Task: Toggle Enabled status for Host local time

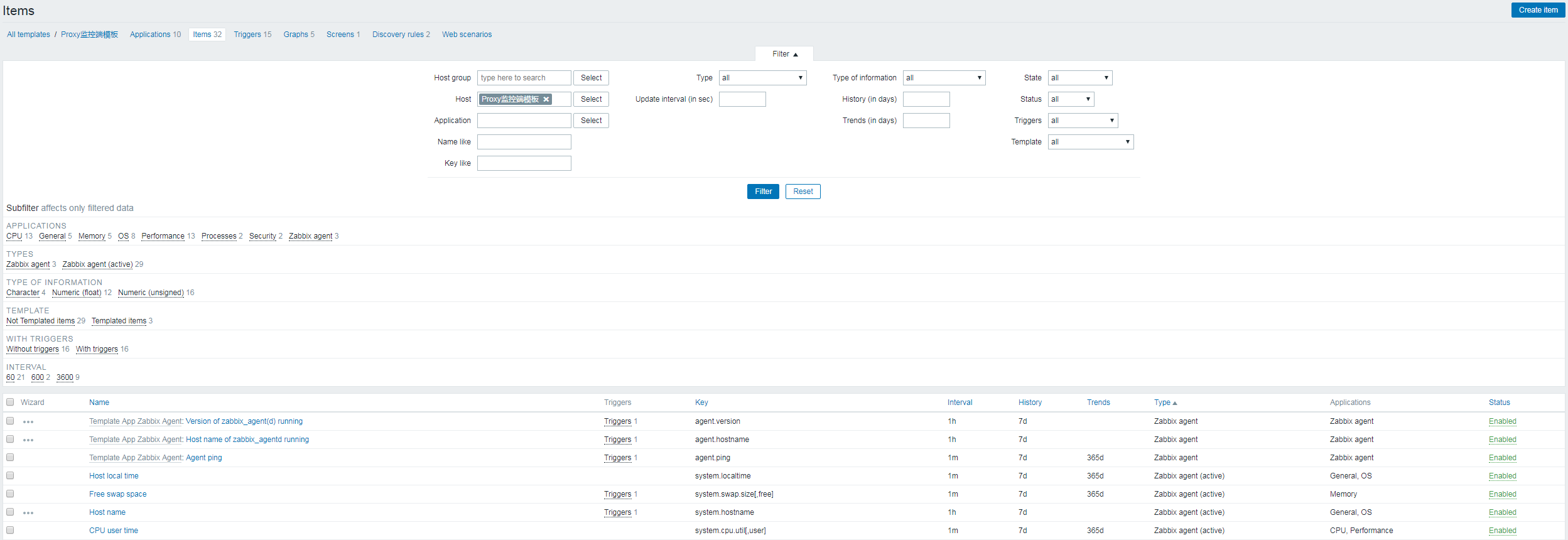Action: tap(1502, 476)
